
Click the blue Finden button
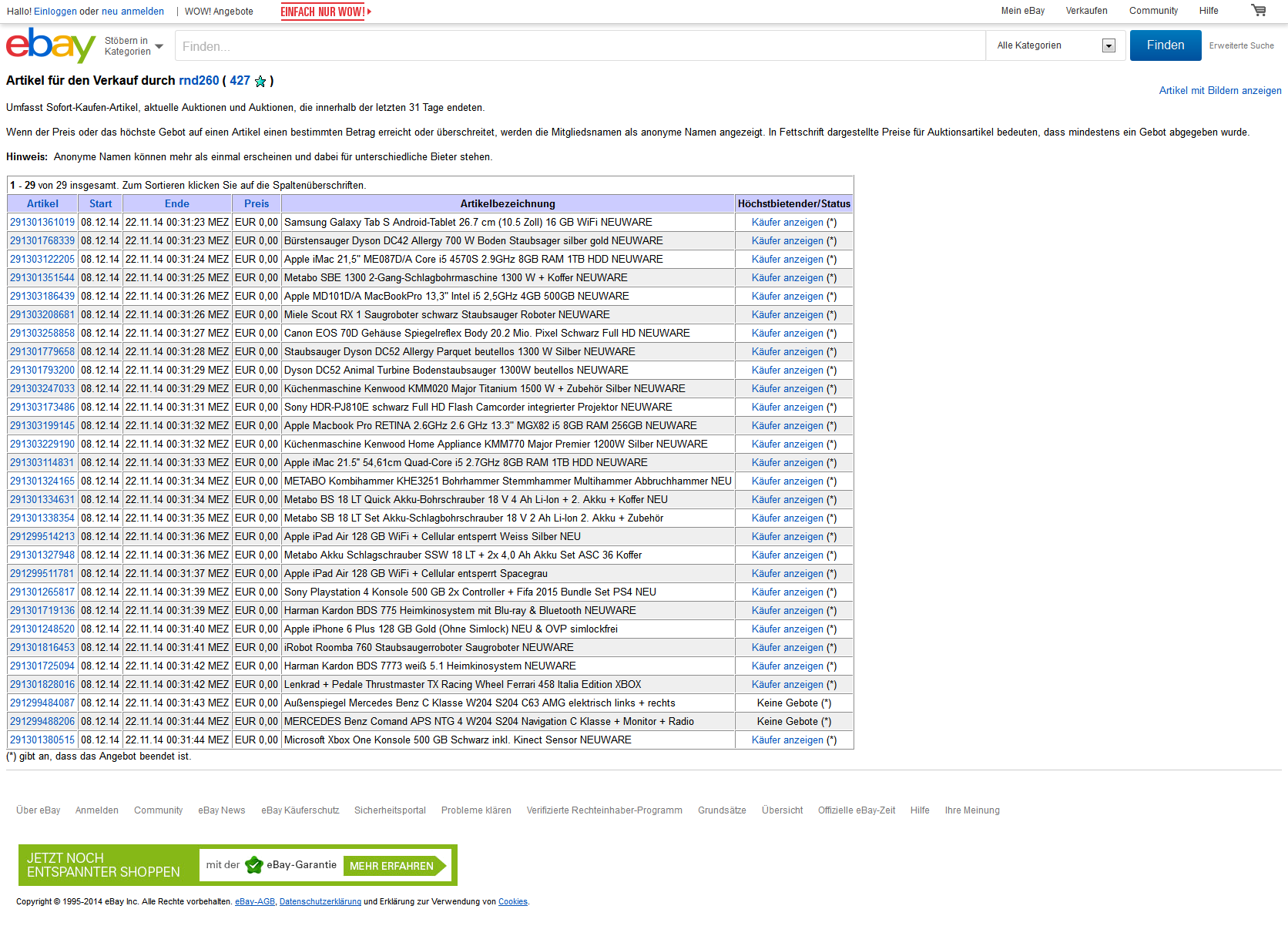tap(1166, 45)
